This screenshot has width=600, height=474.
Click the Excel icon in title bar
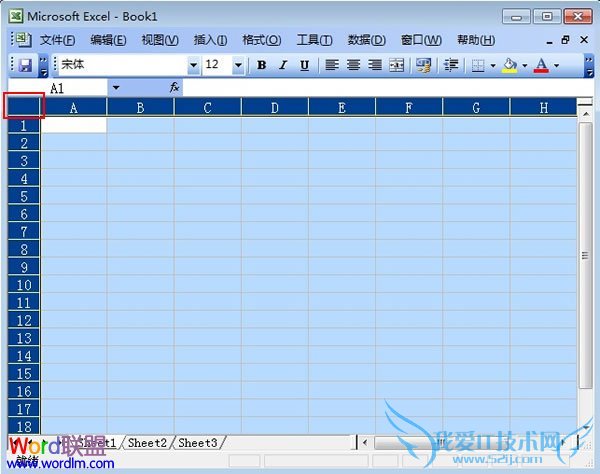point(16,16)
